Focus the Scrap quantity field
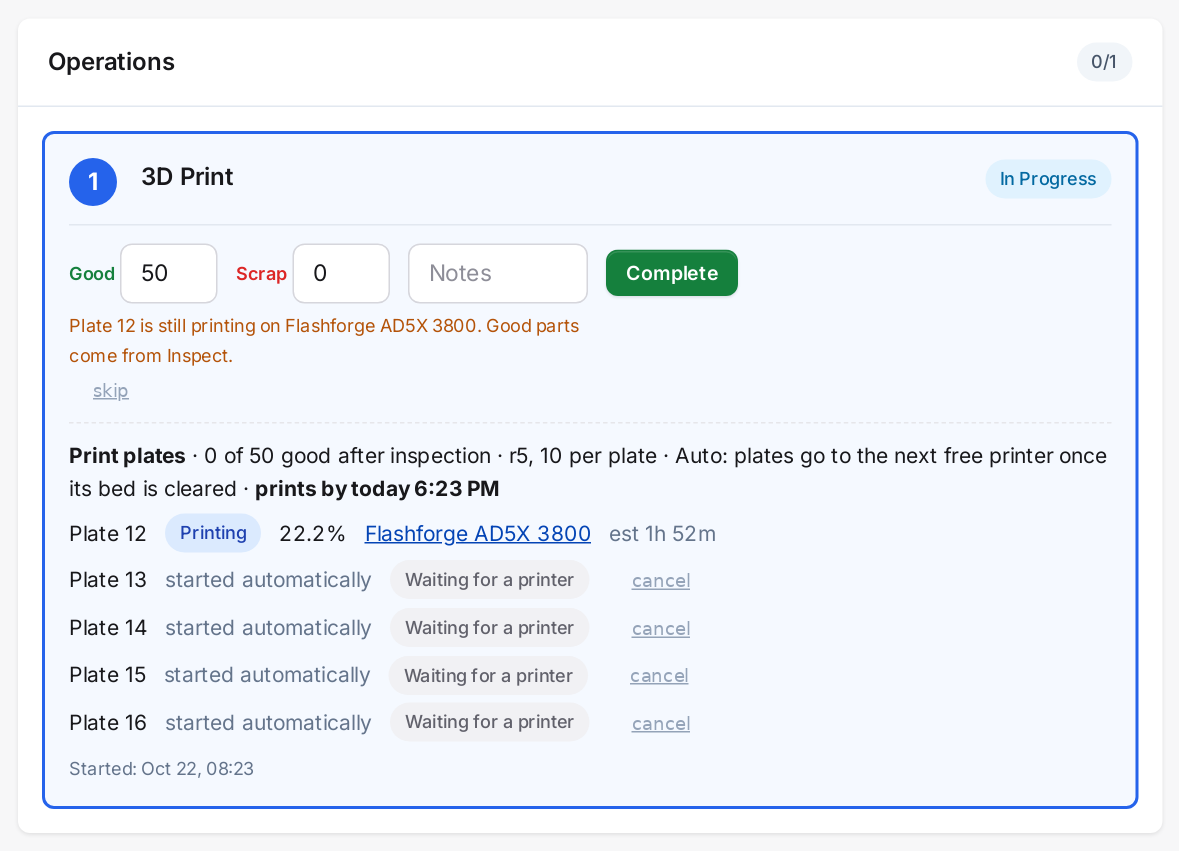This screenshot has width=1179, height=851. click(341, 273)
